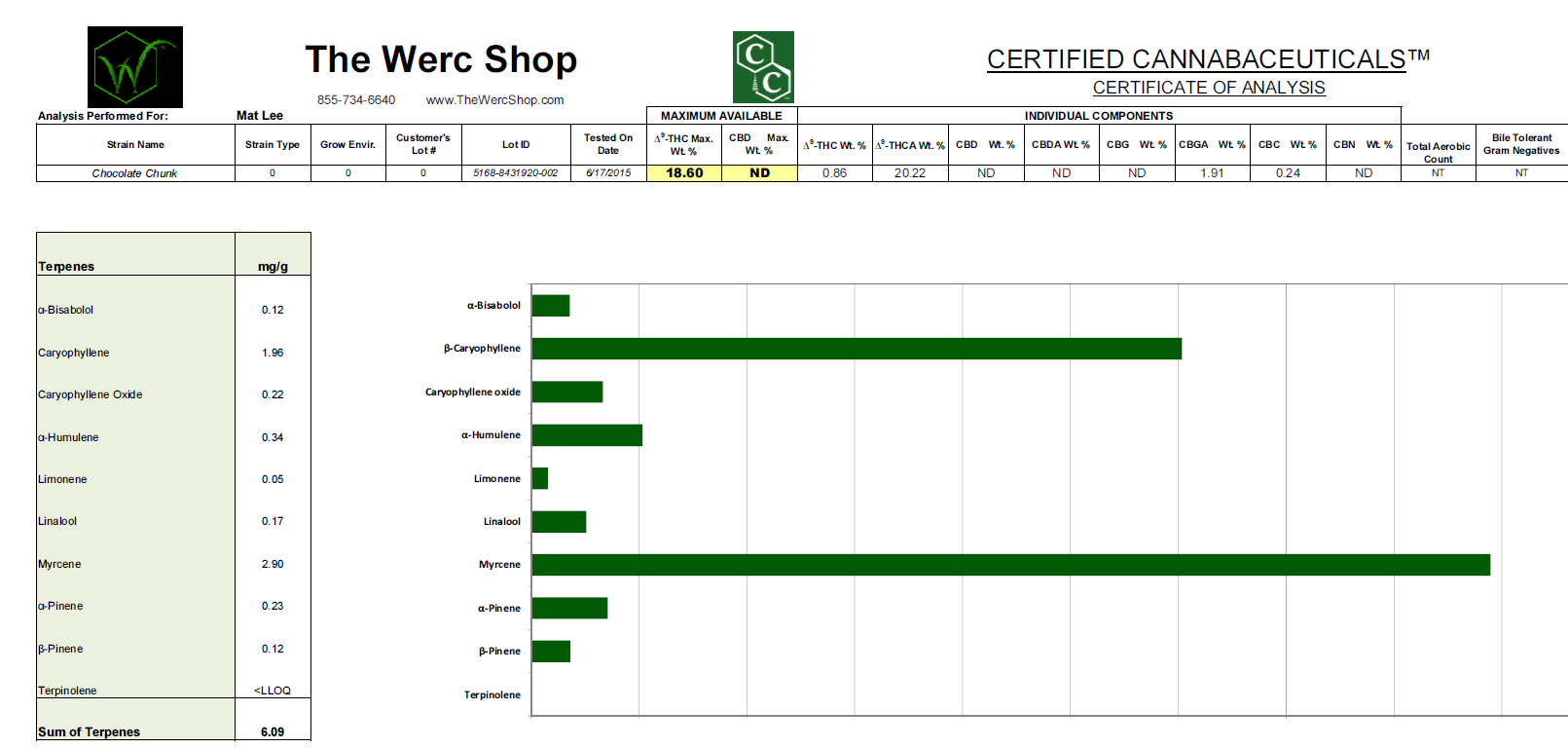Screen dimensions: 1568x748
Task: Click the phone number 855-734-6640
Action: (356, 100)
